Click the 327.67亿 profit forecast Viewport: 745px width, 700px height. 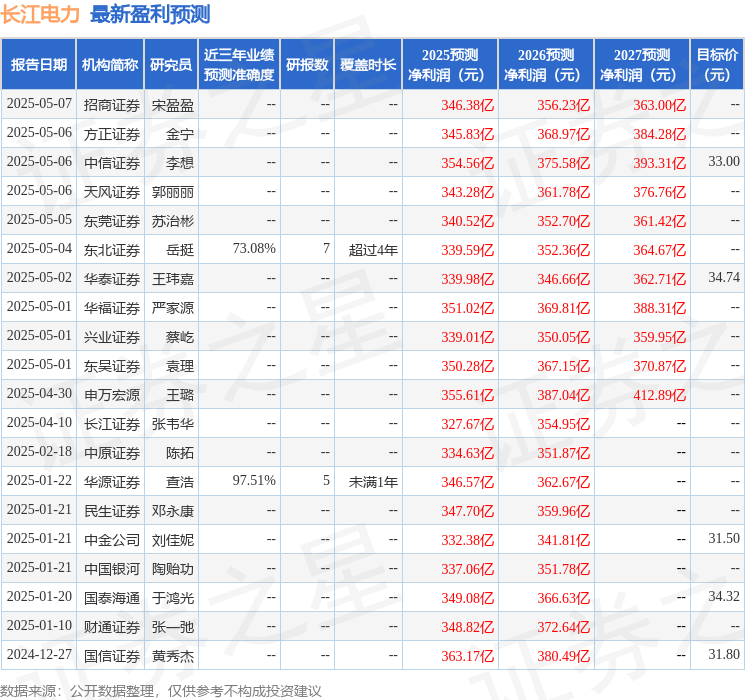pos(468,424)
